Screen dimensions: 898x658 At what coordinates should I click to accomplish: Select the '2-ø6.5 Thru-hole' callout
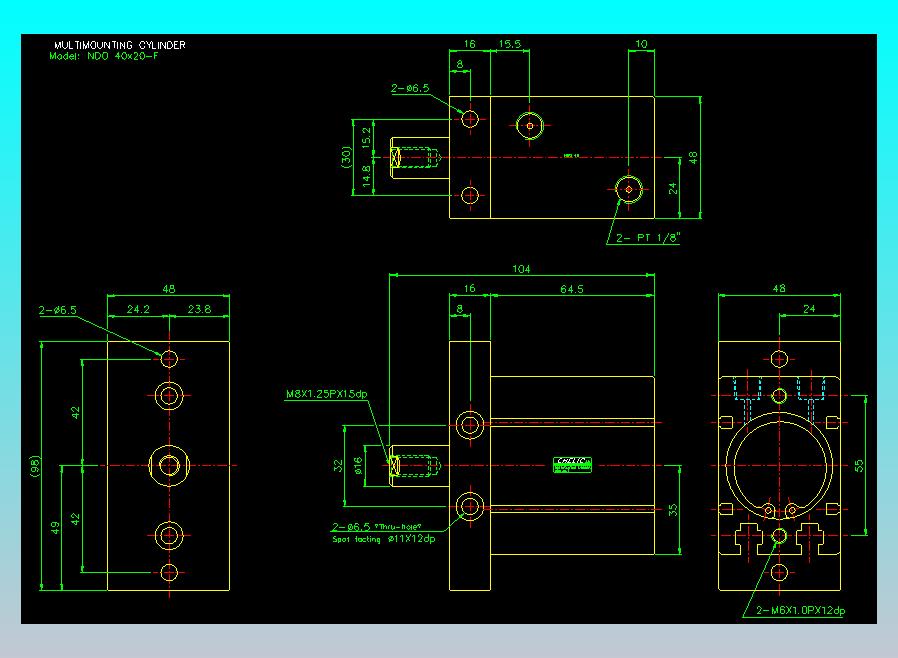(x=377, y=527)
